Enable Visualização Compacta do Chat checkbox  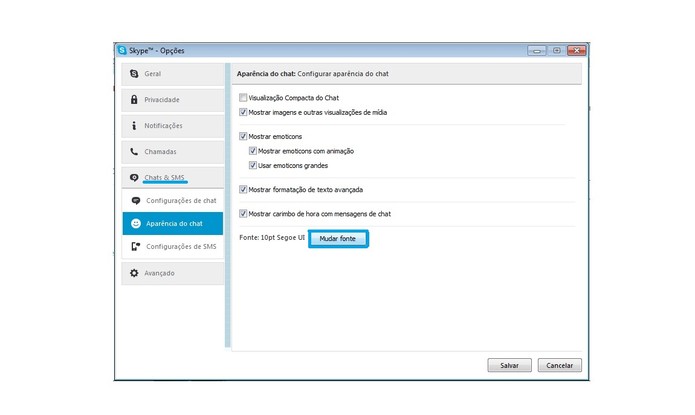click(243, 98)
